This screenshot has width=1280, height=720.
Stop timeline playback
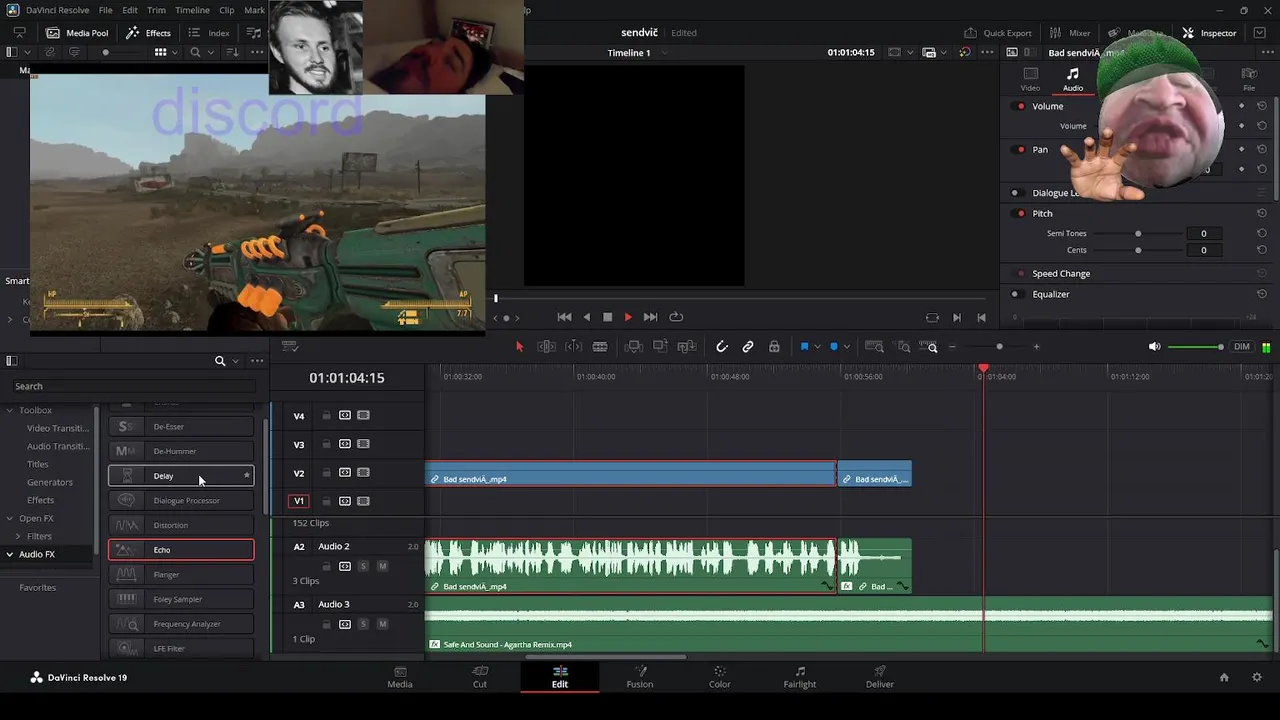click(607, 317)
